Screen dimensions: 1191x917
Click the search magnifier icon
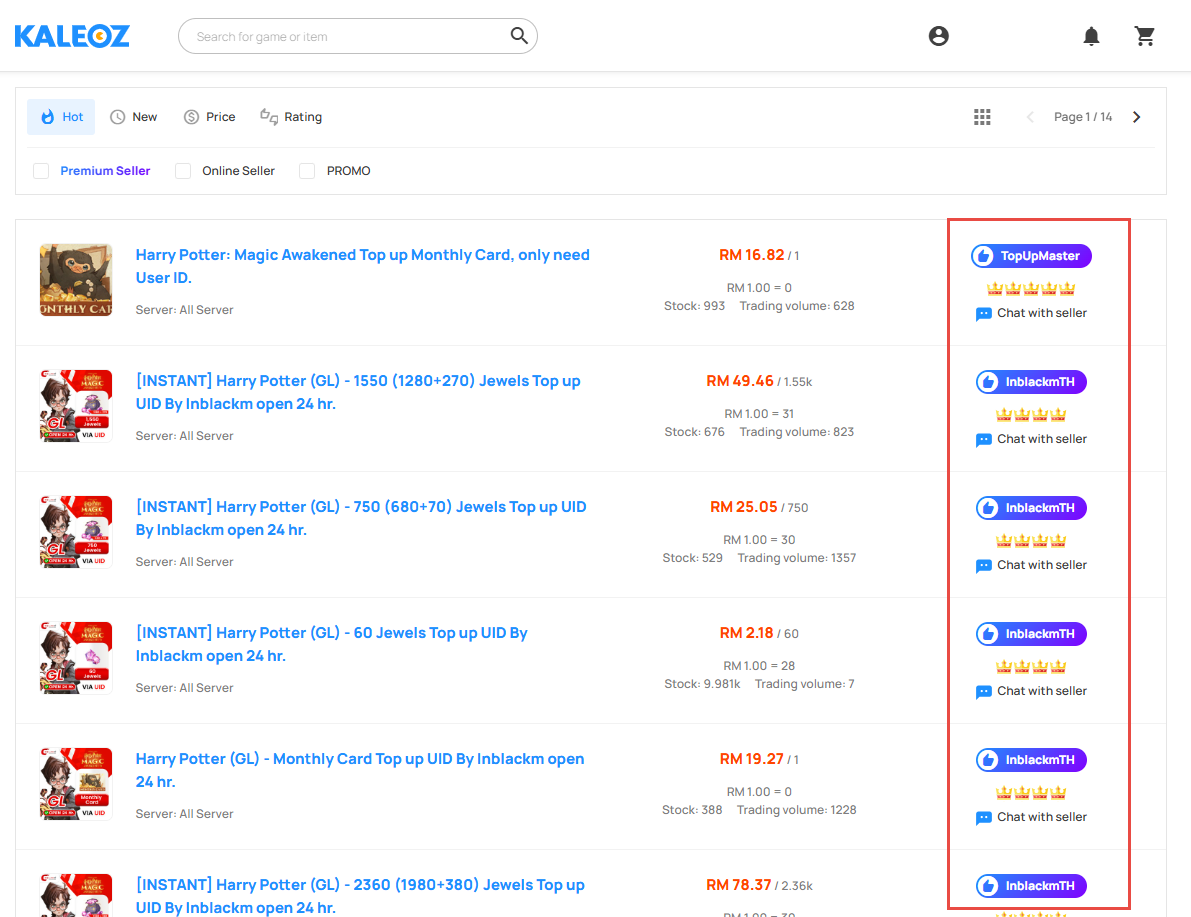[x=519, y=36]
